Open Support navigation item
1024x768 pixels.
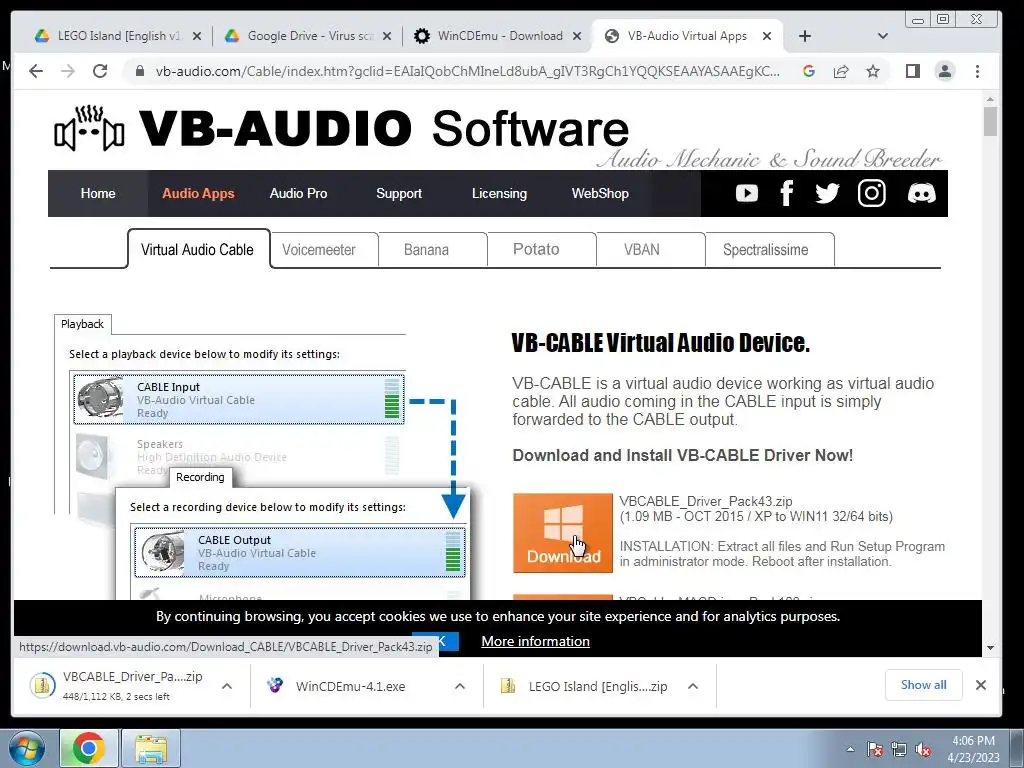coord(399,193)
